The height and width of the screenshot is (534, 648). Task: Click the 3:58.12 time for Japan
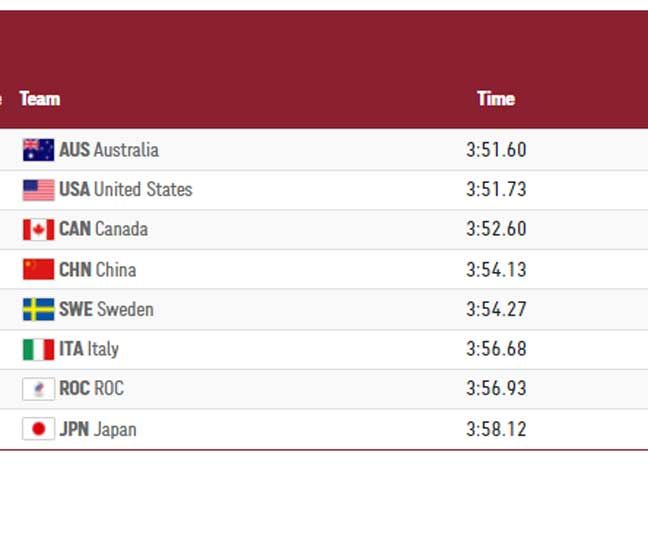pyautogui.click(x=496, y=429)
